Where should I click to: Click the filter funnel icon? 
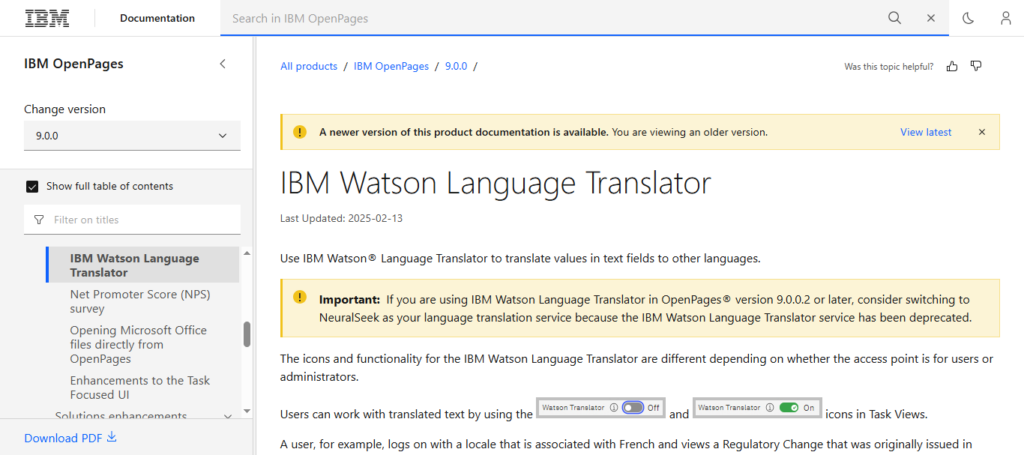coord(39,220)
